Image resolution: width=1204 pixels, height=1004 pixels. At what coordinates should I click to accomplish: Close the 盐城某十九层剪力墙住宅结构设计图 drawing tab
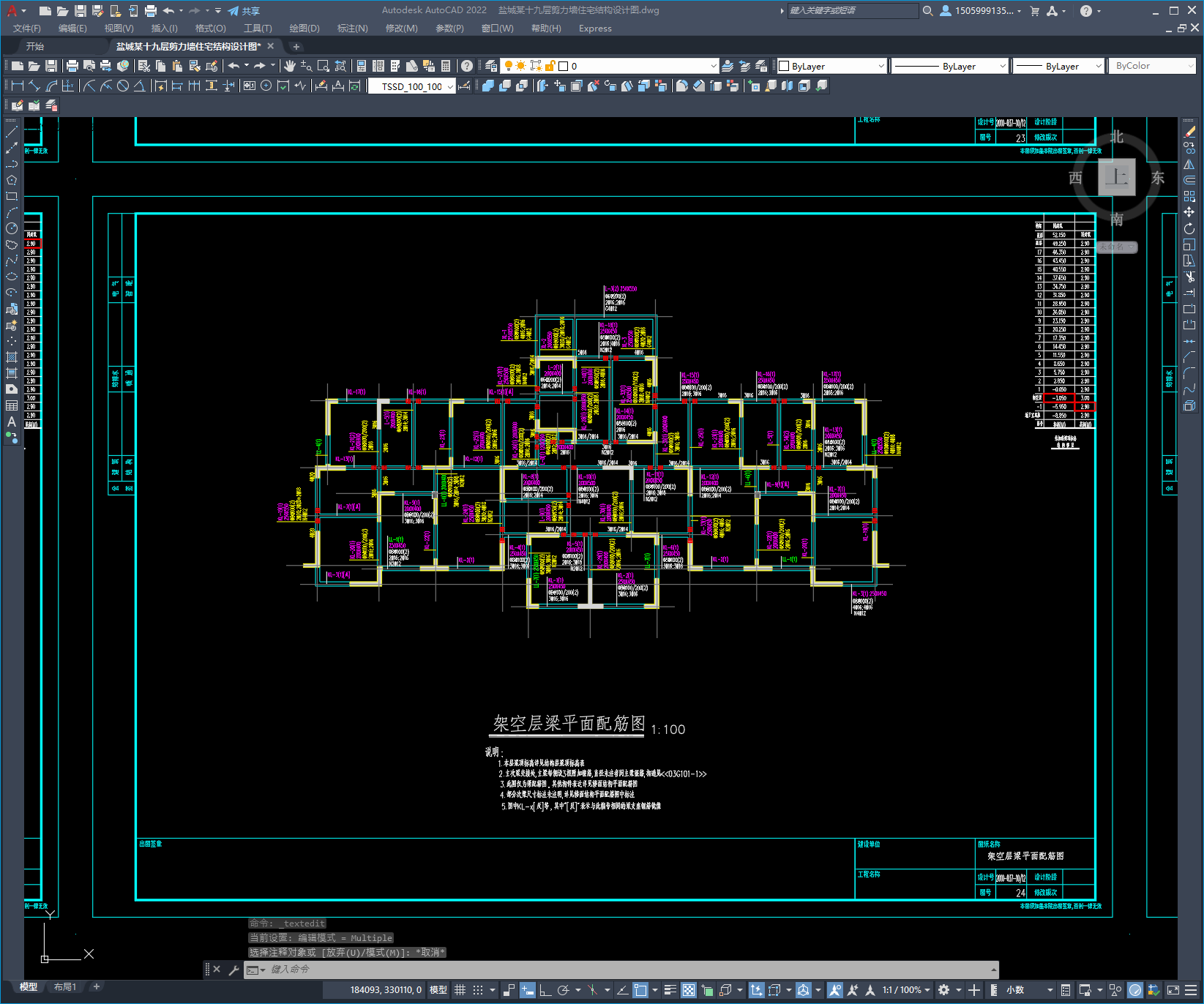tap(270, 46)
